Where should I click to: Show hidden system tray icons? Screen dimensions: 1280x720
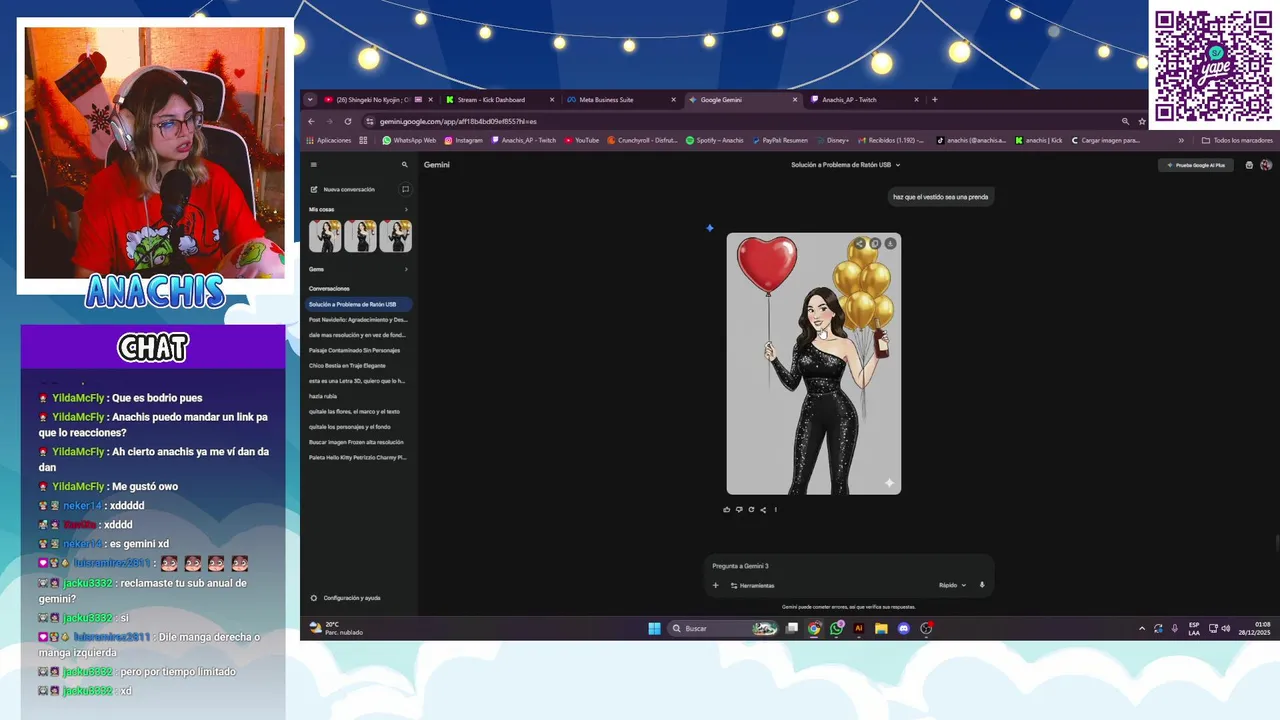[1142, 628]
